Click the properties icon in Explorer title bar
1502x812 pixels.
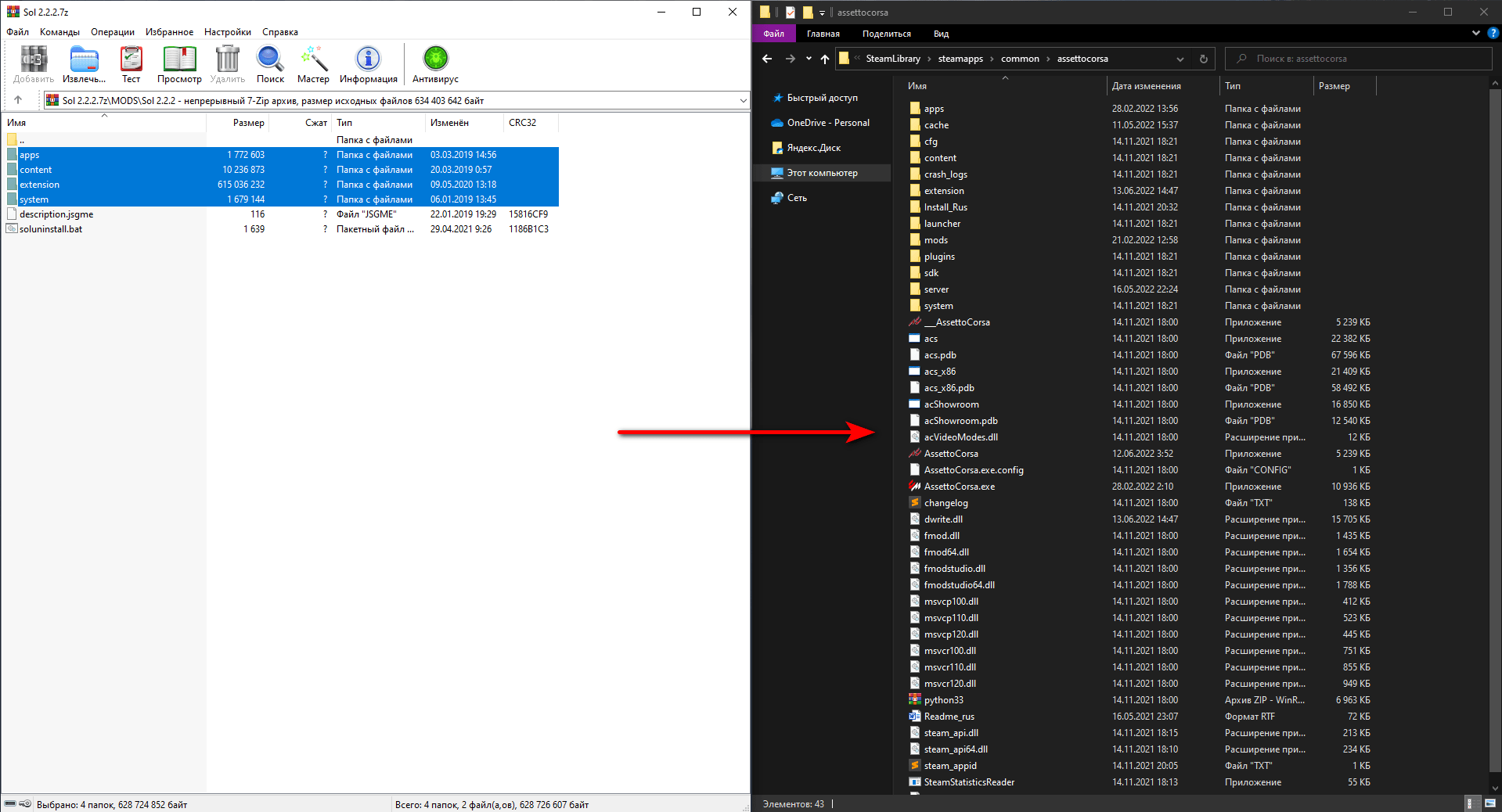point(791,12)
